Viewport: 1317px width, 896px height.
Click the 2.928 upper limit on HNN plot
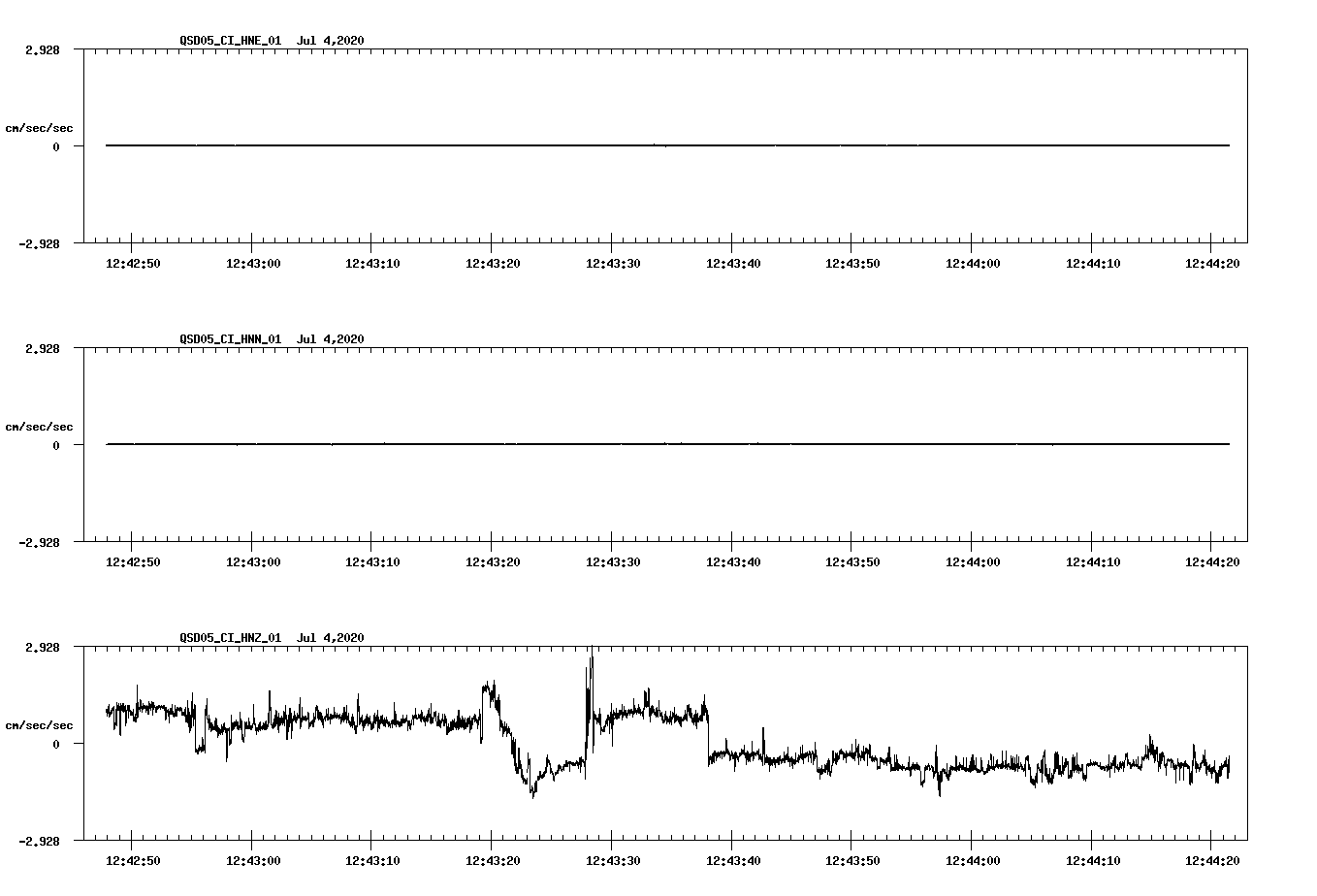[x=42, y=349]
